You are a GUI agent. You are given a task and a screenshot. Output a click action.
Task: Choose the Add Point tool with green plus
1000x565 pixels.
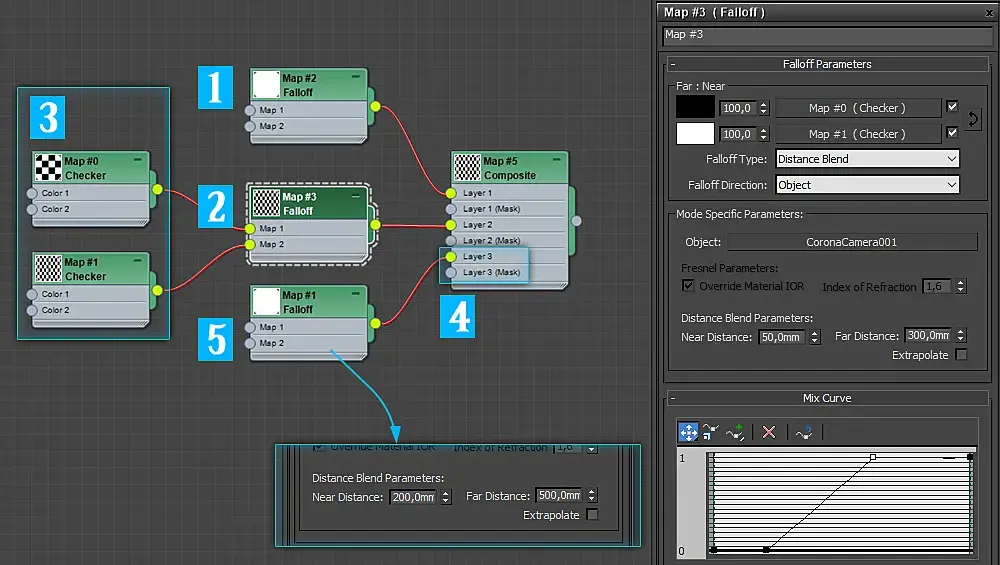735,432
